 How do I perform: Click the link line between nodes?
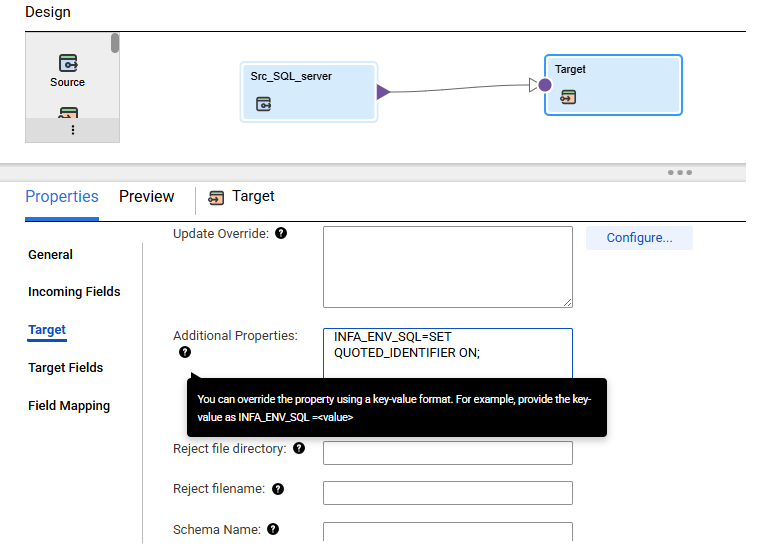[x=459, y=88]
